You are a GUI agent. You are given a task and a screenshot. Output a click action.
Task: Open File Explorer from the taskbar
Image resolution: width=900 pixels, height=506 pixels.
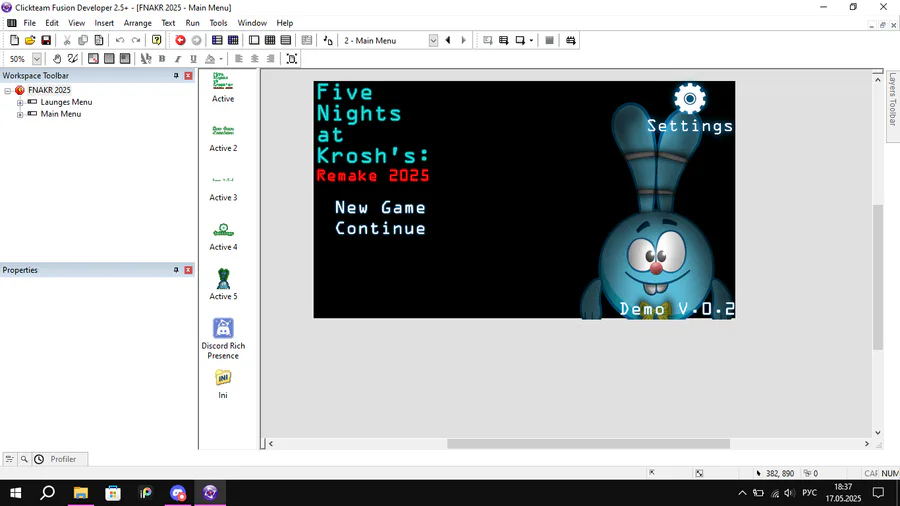click(81, 493)
